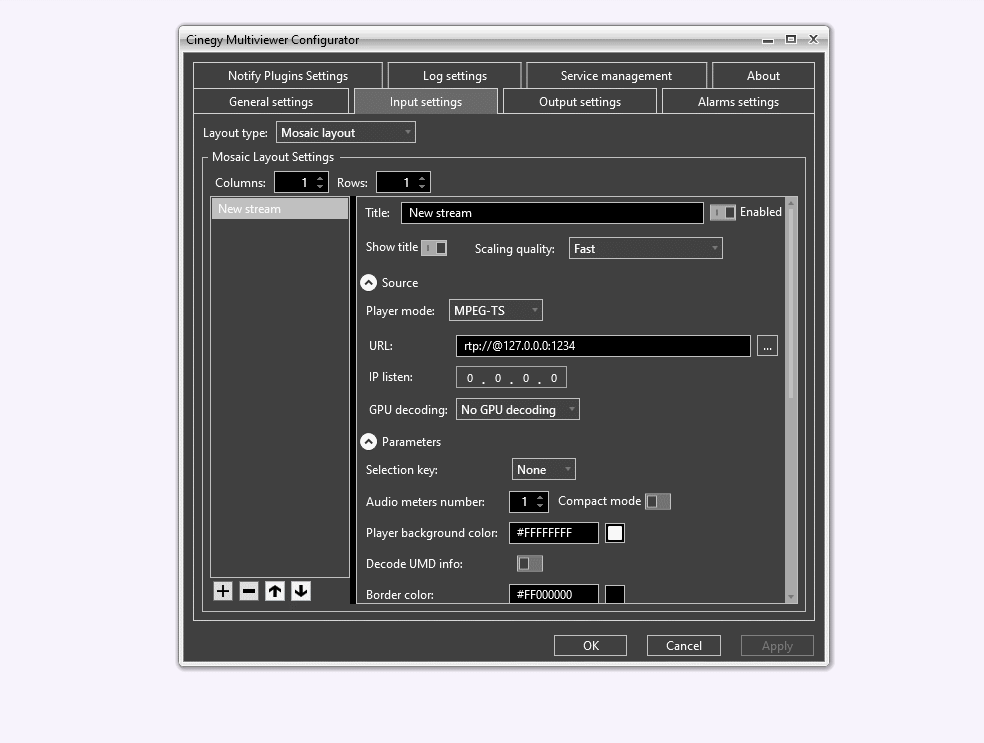
Task: Decrease the Rows value
Action: 422,186
